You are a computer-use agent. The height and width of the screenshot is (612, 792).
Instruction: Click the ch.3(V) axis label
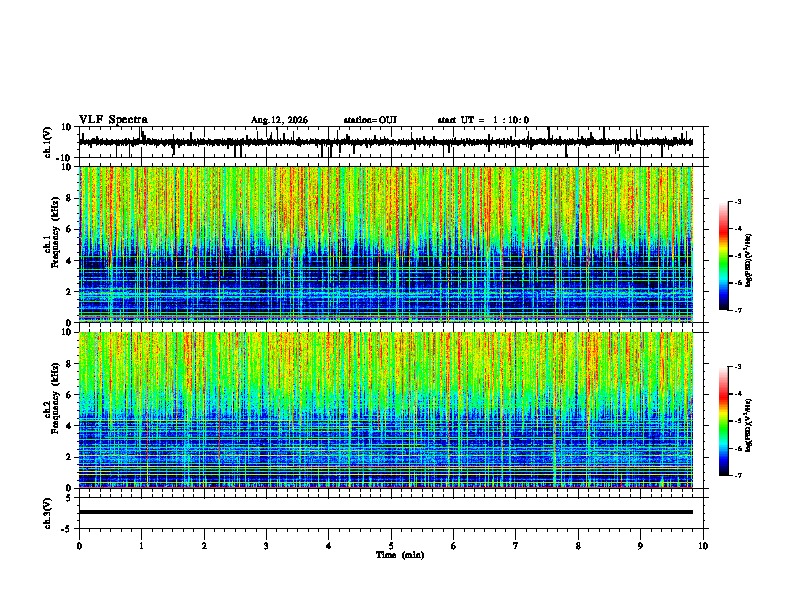[48, 513]
